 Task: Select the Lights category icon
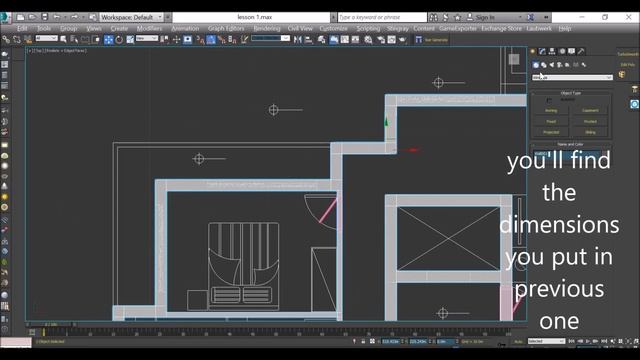[552, 65]
